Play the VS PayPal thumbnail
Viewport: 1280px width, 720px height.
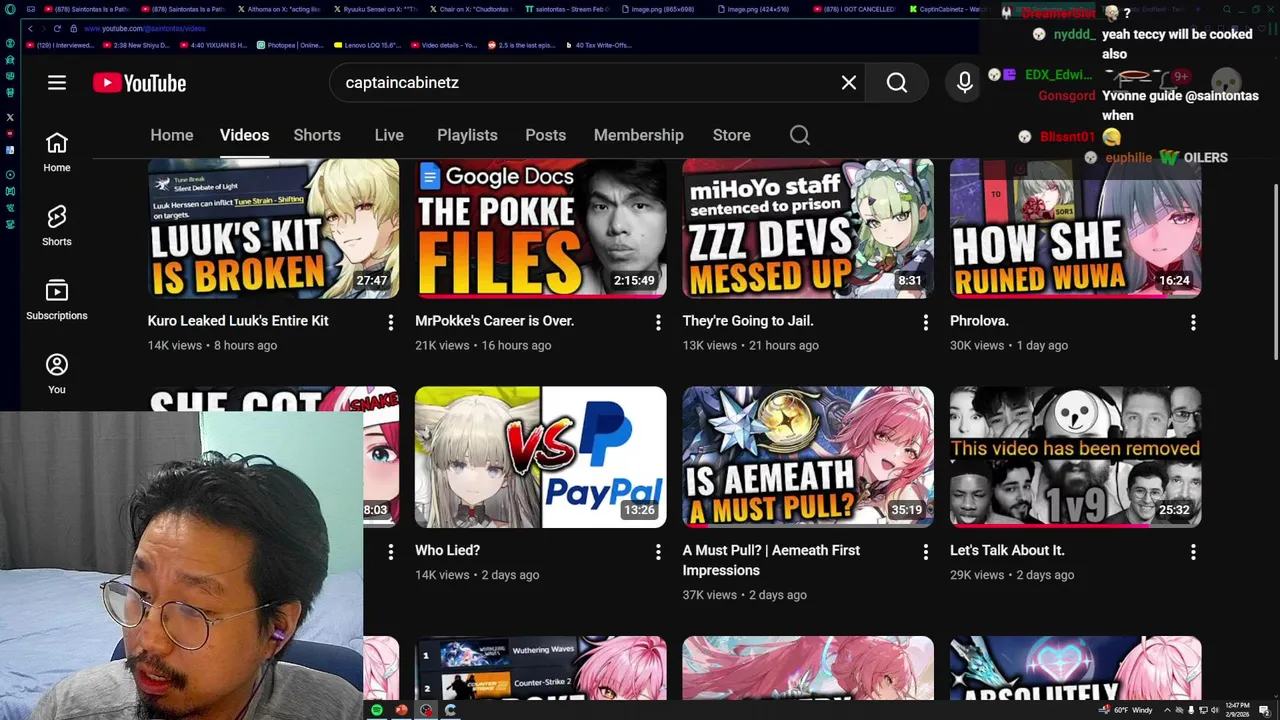coord(540,457)
